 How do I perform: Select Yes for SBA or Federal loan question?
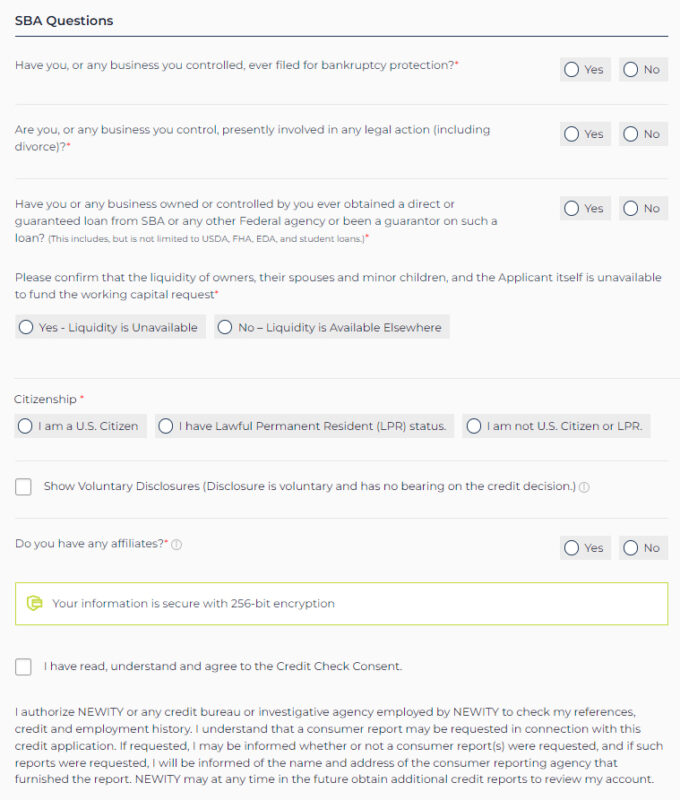click(585, 208)
